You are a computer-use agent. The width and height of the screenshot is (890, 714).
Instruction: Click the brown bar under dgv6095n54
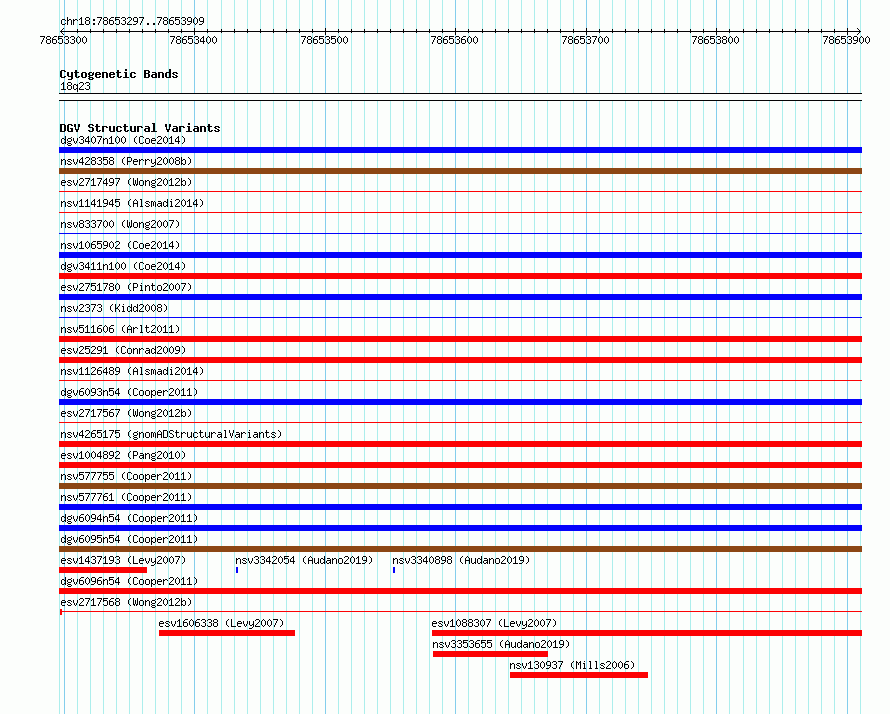(x=460, y=549)
